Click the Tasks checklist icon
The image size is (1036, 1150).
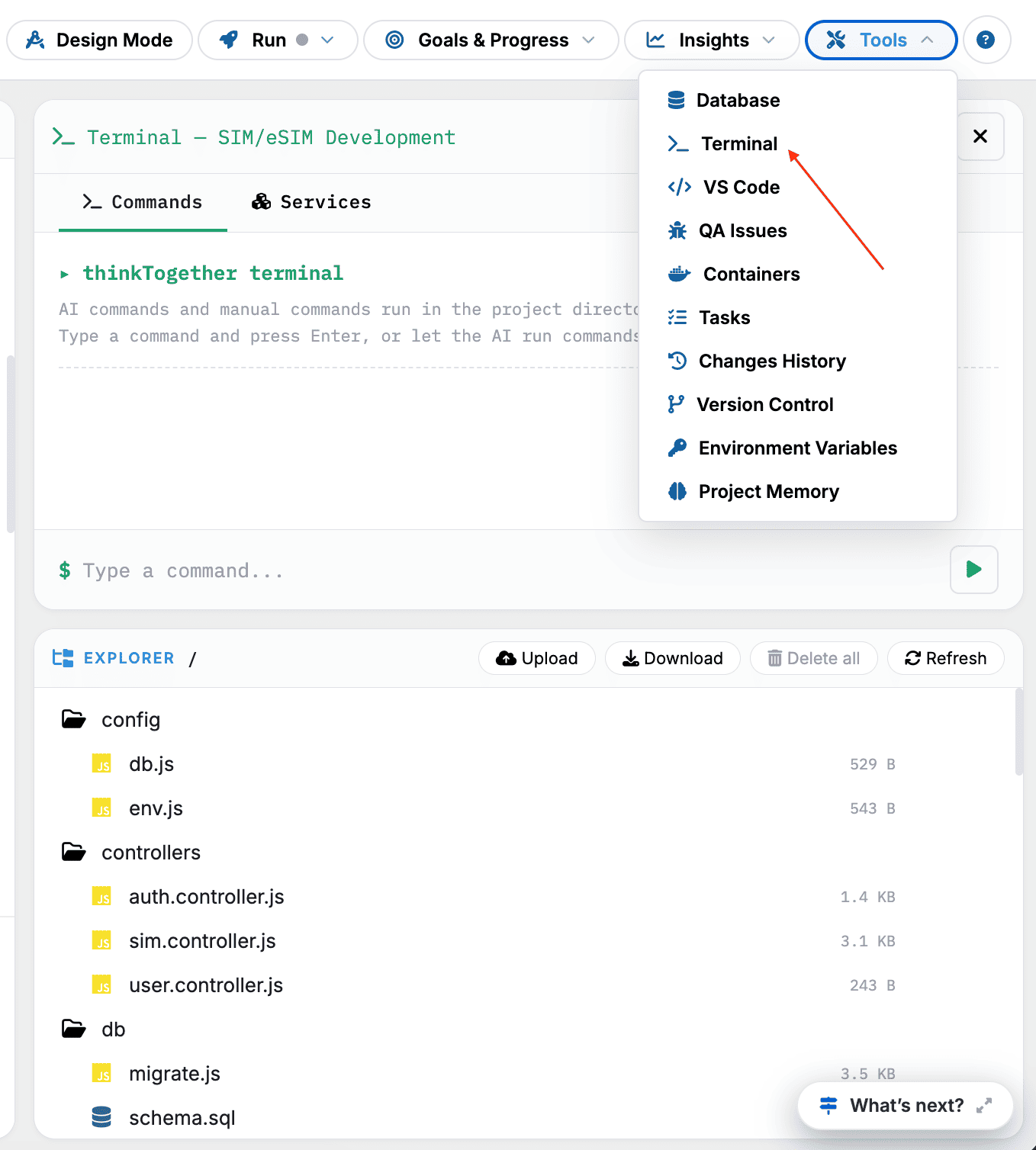(677, 317)
